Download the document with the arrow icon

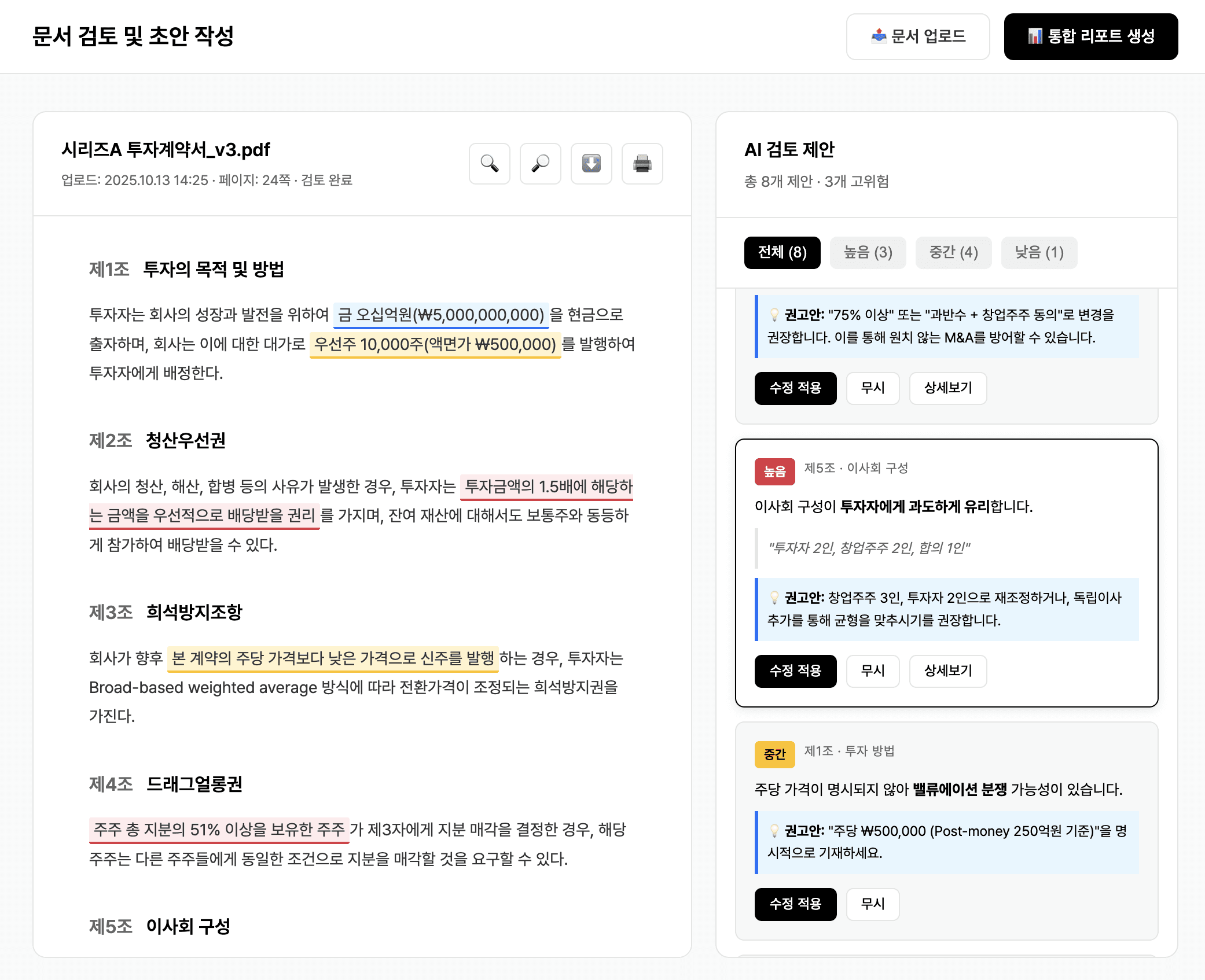coord(591,164)
